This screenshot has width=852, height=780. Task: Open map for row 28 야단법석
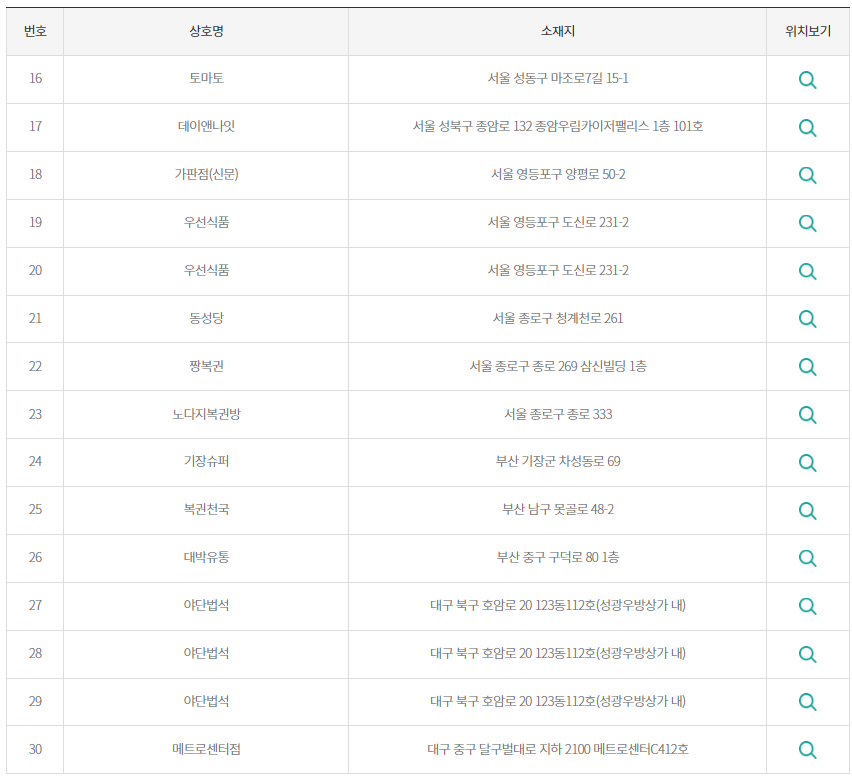807,654
